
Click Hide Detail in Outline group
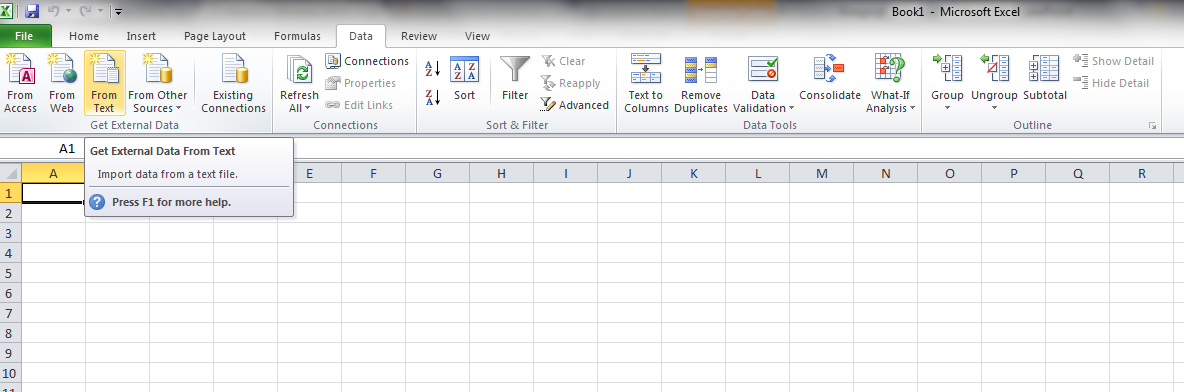(1112, 83)
